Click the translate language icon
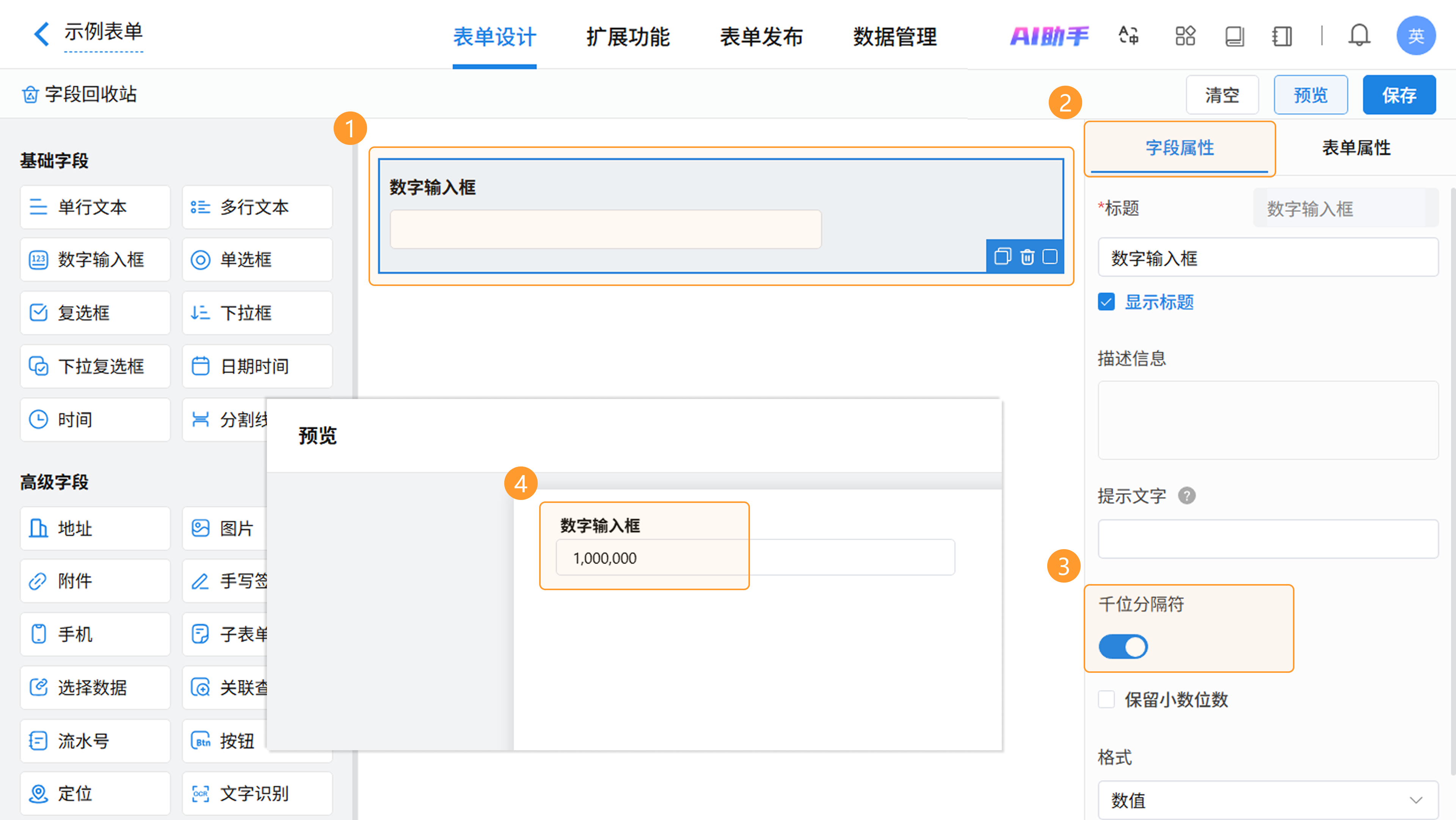Viewport: 1456px width, 820px height. click(x=1129, y=36)
